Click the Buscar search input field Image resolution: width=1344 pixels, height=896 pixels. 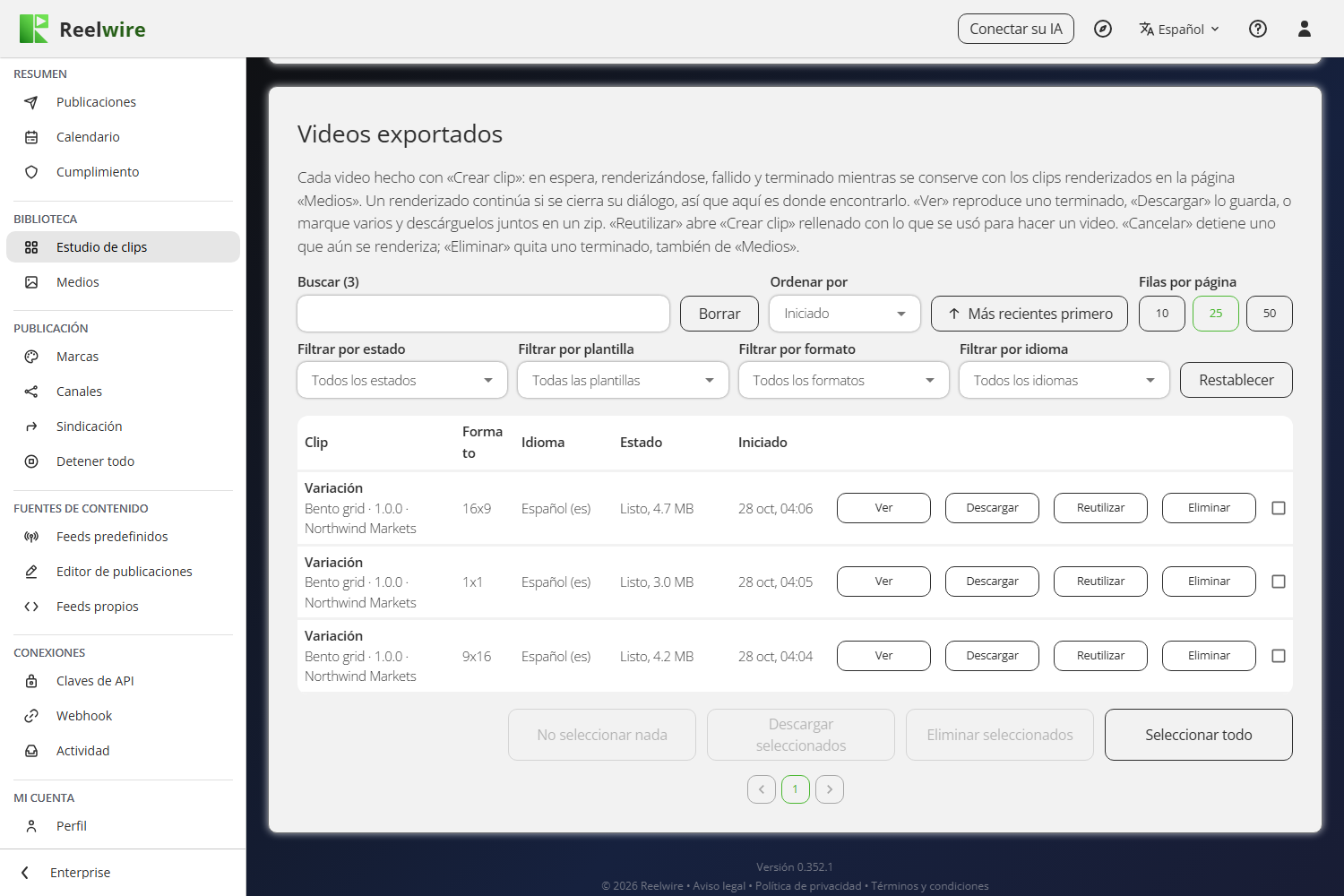[x=484, y=314]
